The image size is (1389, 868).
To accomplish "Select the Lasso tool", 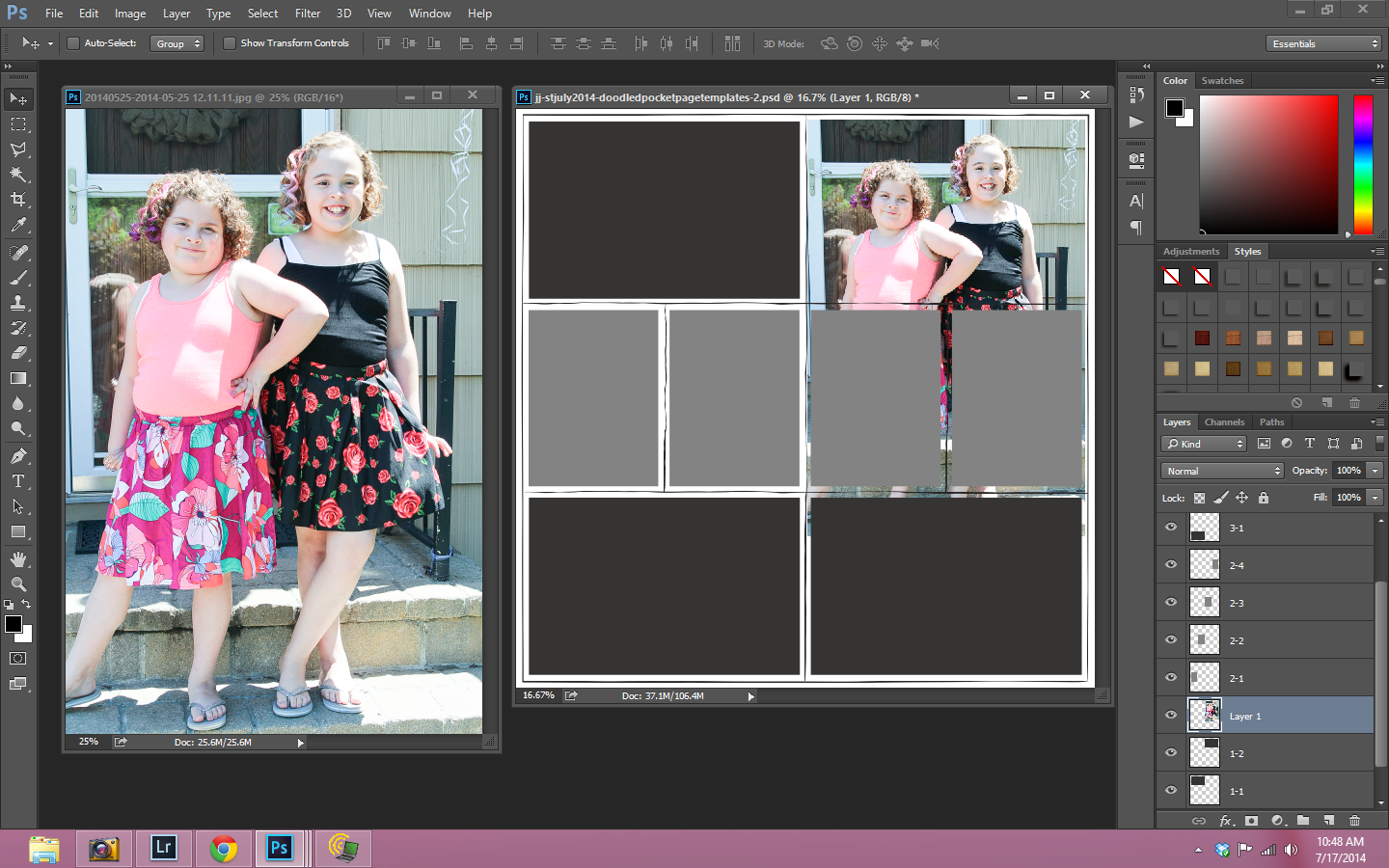I will (x=18, y=149).
